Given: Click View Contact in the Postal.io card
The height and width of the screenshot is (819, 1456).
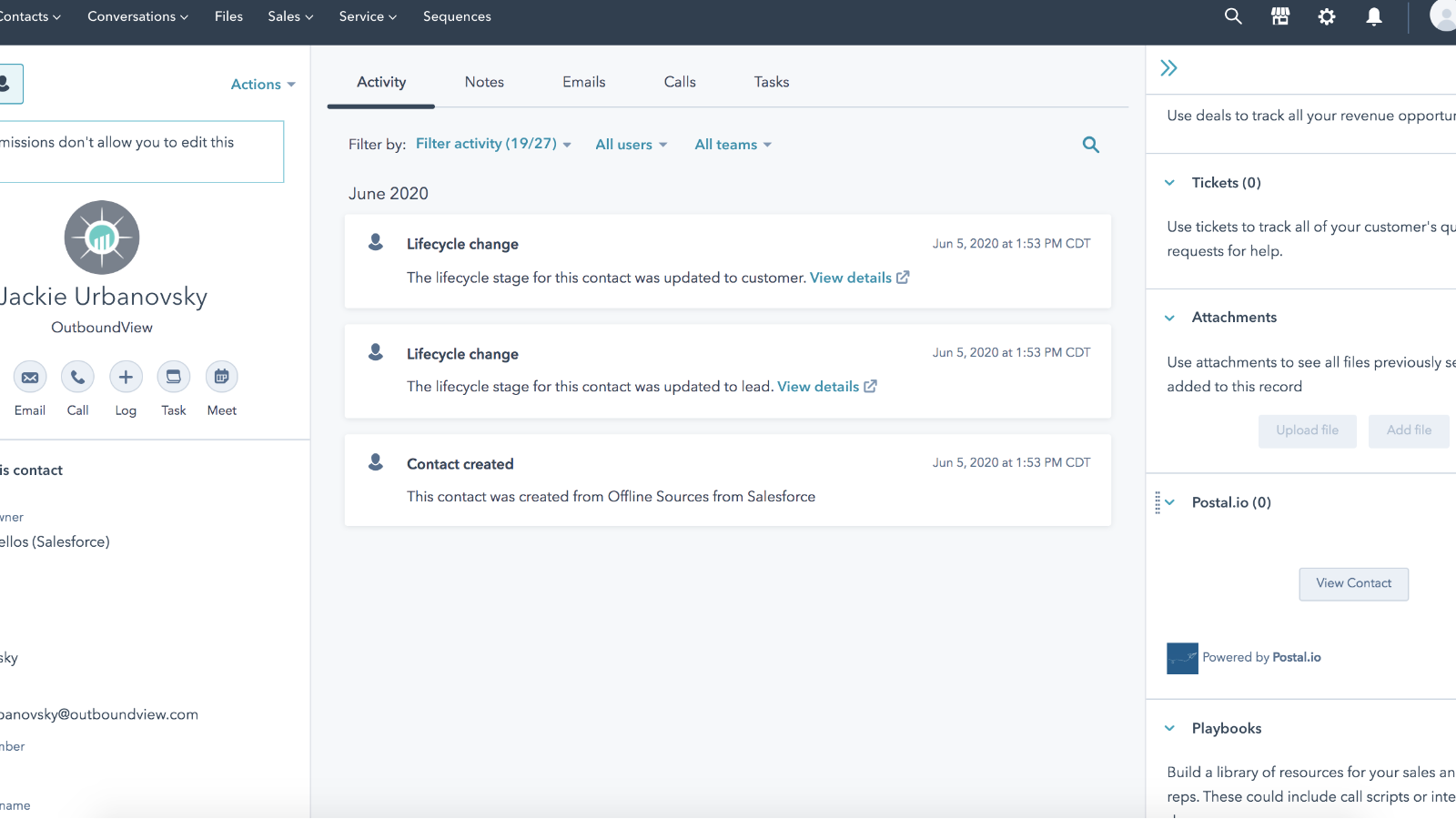Looking at the screenshot, I should pos(1353,583).
